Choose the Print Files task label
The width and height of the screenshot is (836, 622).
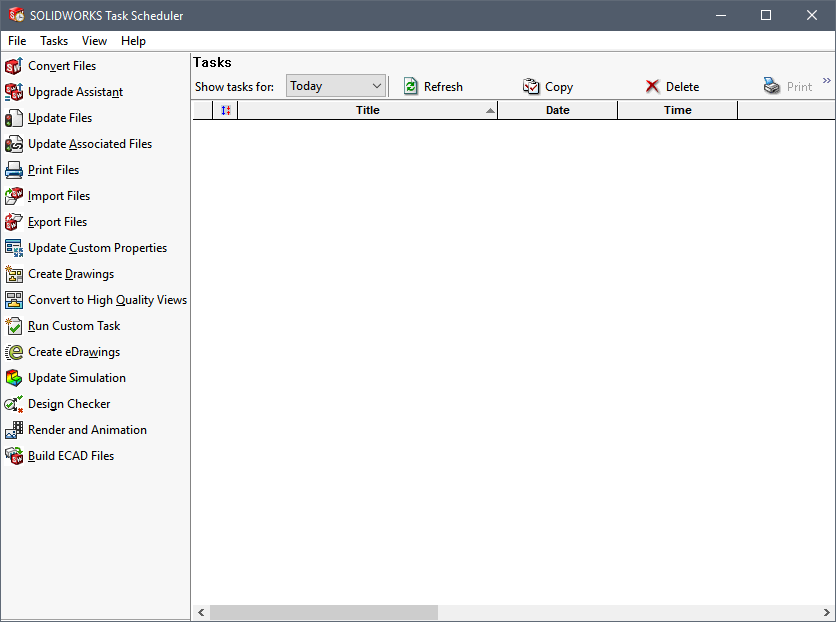(x=53, y=170)
